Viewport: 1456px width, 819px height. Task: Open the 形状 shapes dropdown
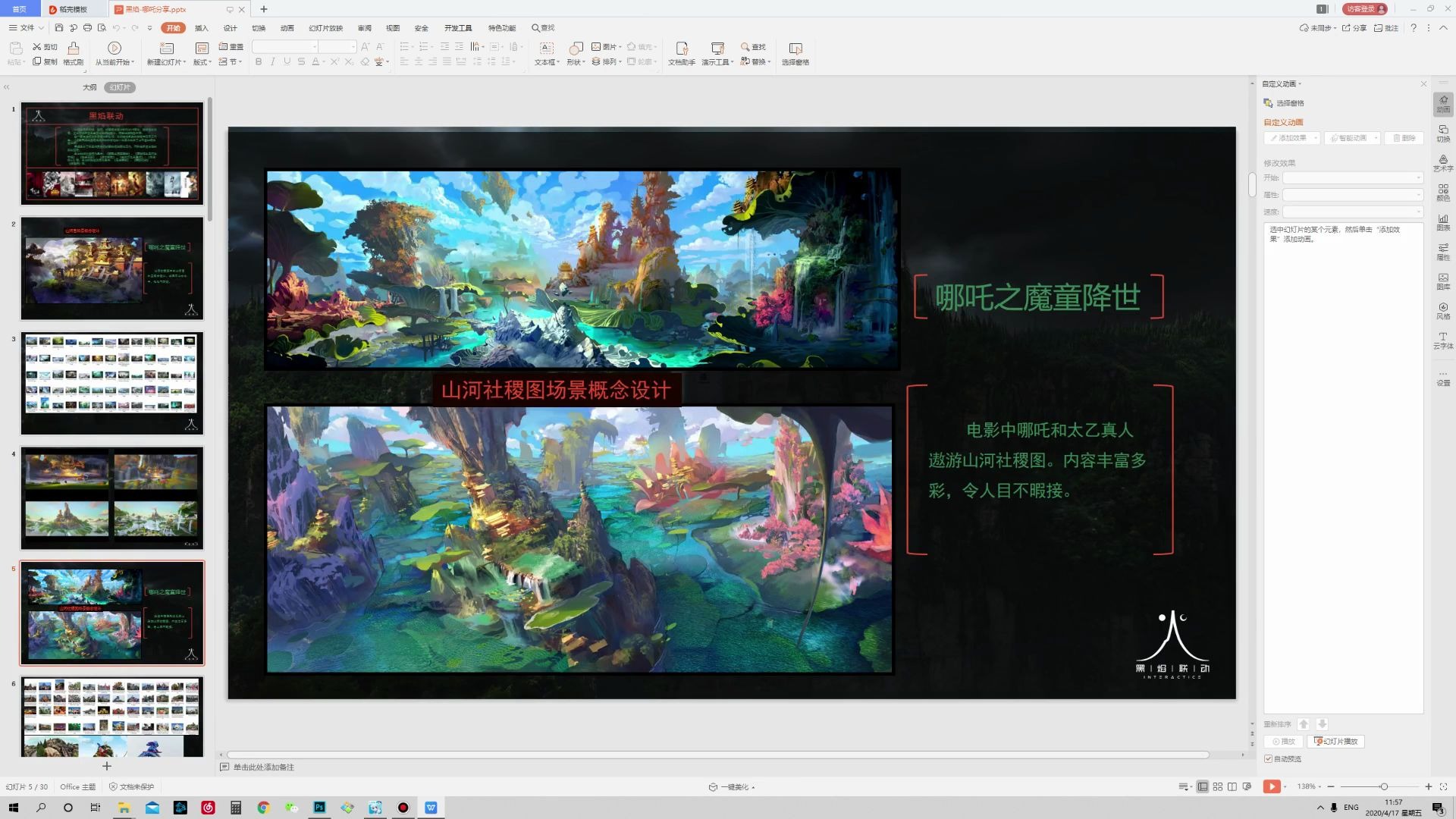coord(576,62)
